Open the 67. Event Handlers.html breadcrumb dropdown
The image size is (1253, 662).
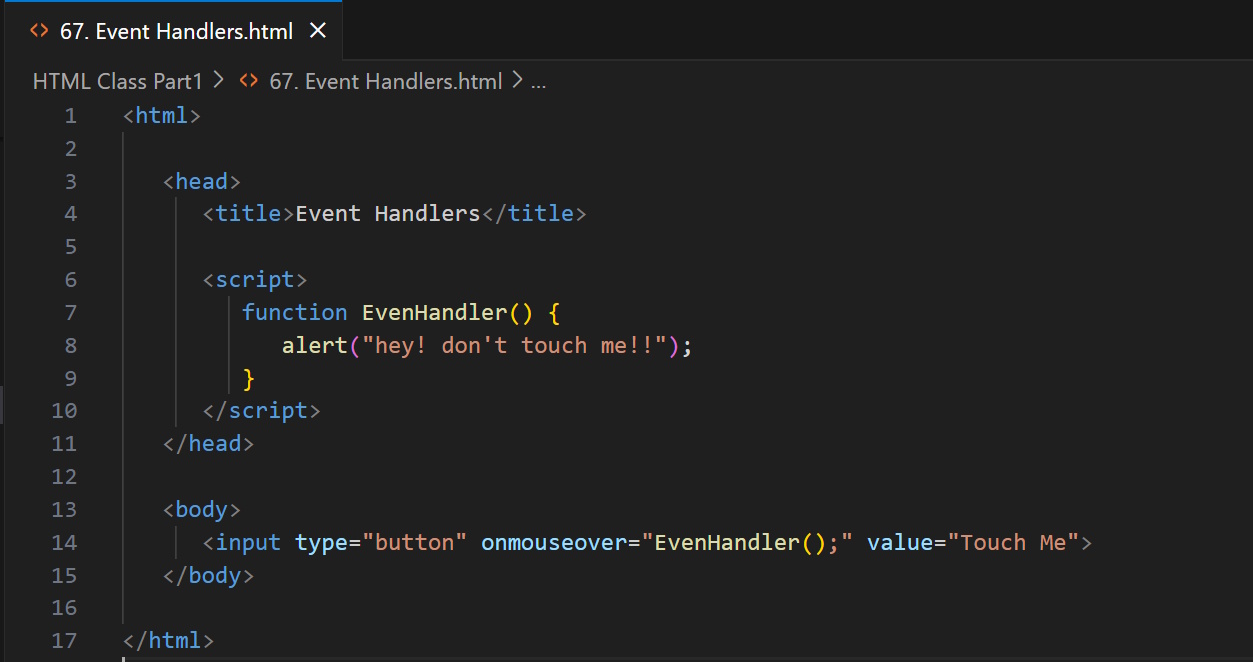click(x=385, y=81)
